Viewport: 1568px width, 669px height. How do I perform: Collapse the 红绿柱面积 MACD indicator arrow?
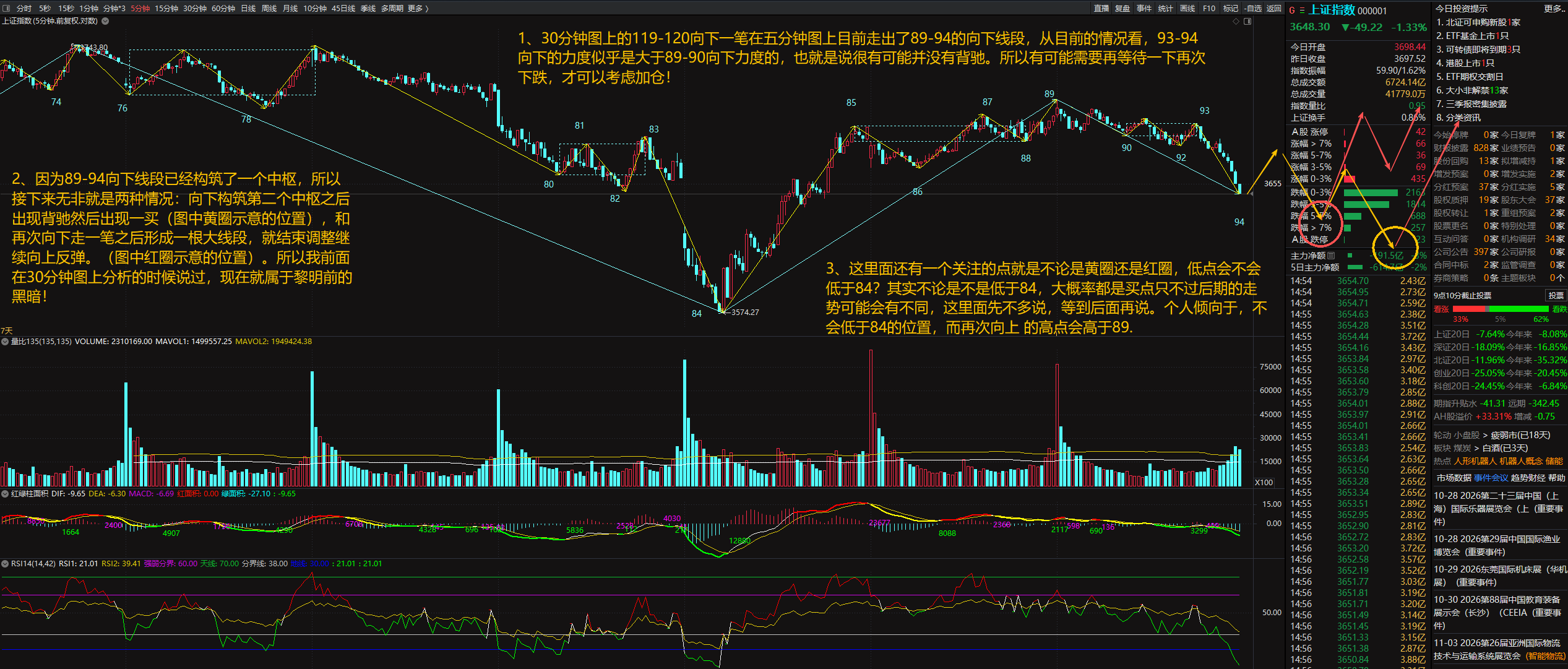tap(5, 493)
